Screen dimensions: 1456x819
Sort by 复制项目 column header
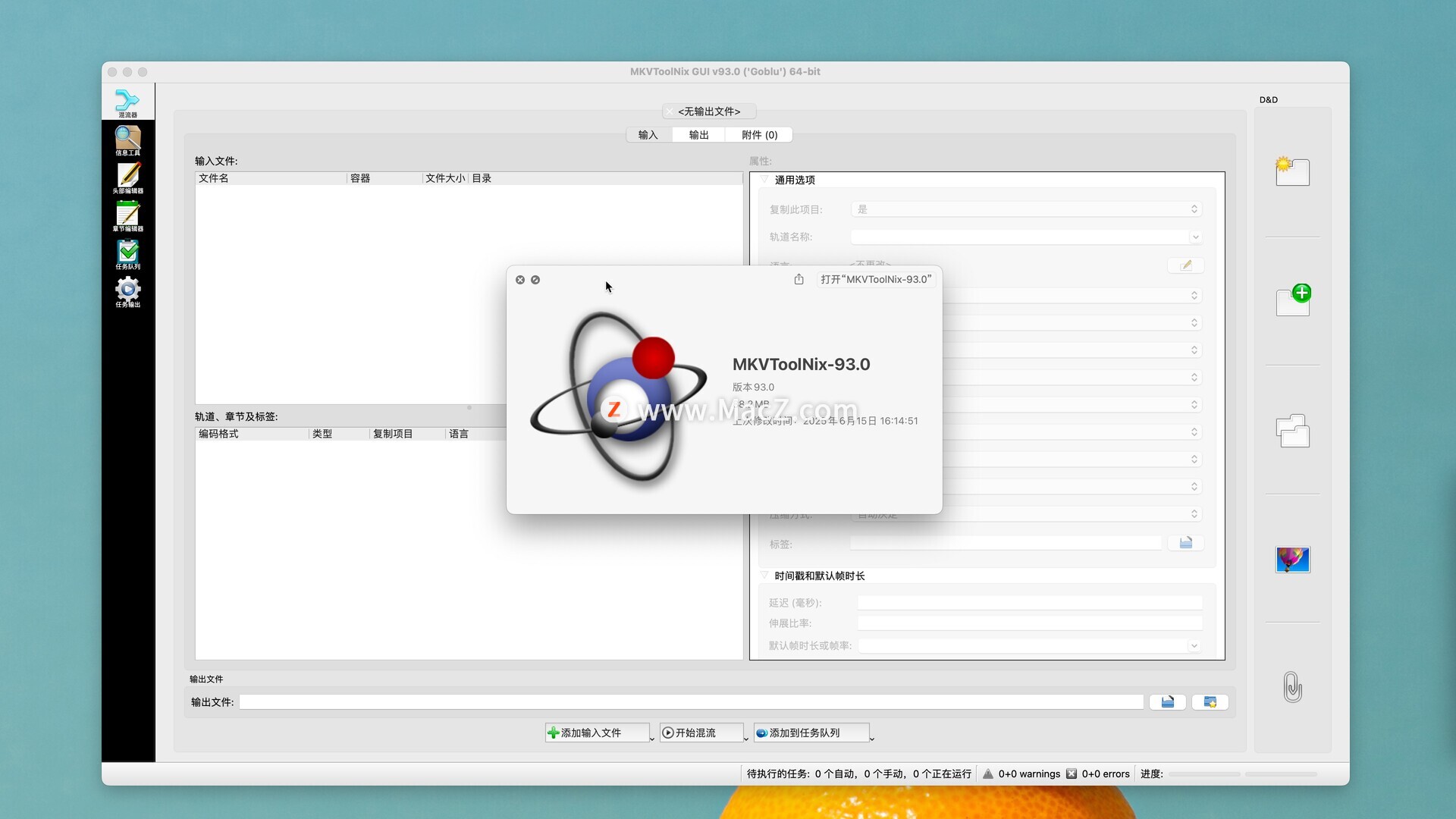click(x=407, y=434)
